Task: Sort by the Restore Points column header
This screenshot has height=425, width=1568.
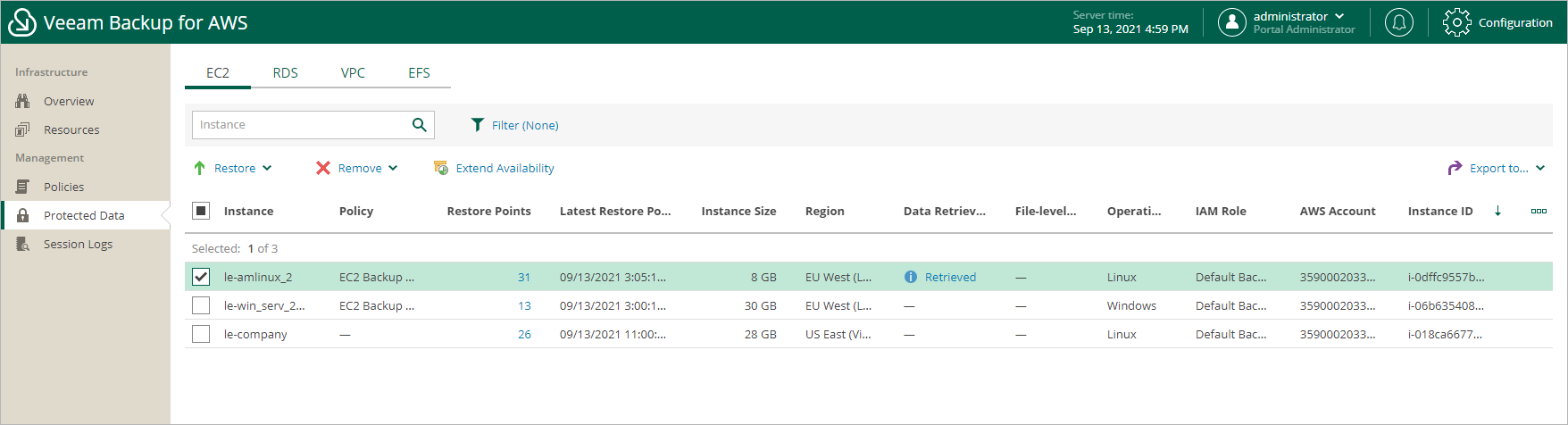Action: pyautogui.click(x=488, y=211)
